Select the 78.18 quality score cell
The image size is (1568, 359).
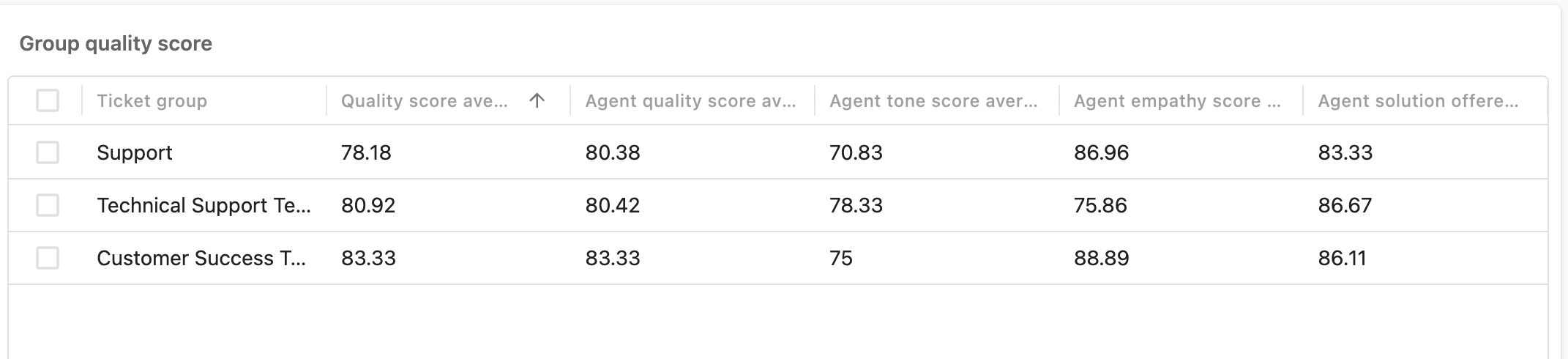(366, 152)
